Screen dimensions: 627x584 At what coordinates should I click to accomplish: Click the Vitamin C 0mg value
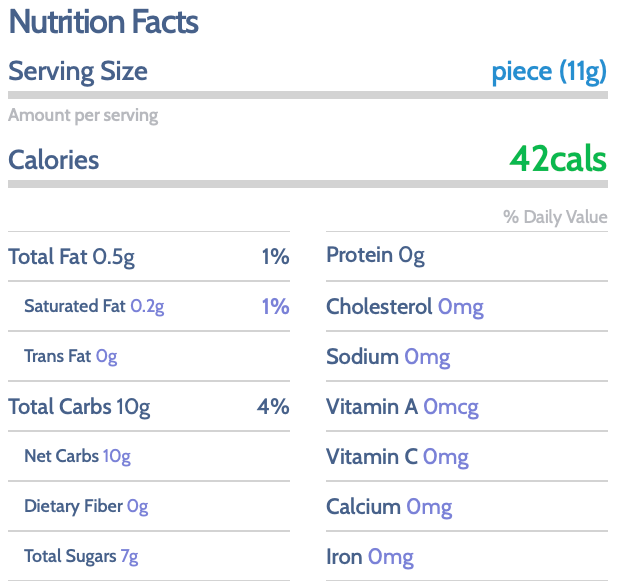pos(446,457)
